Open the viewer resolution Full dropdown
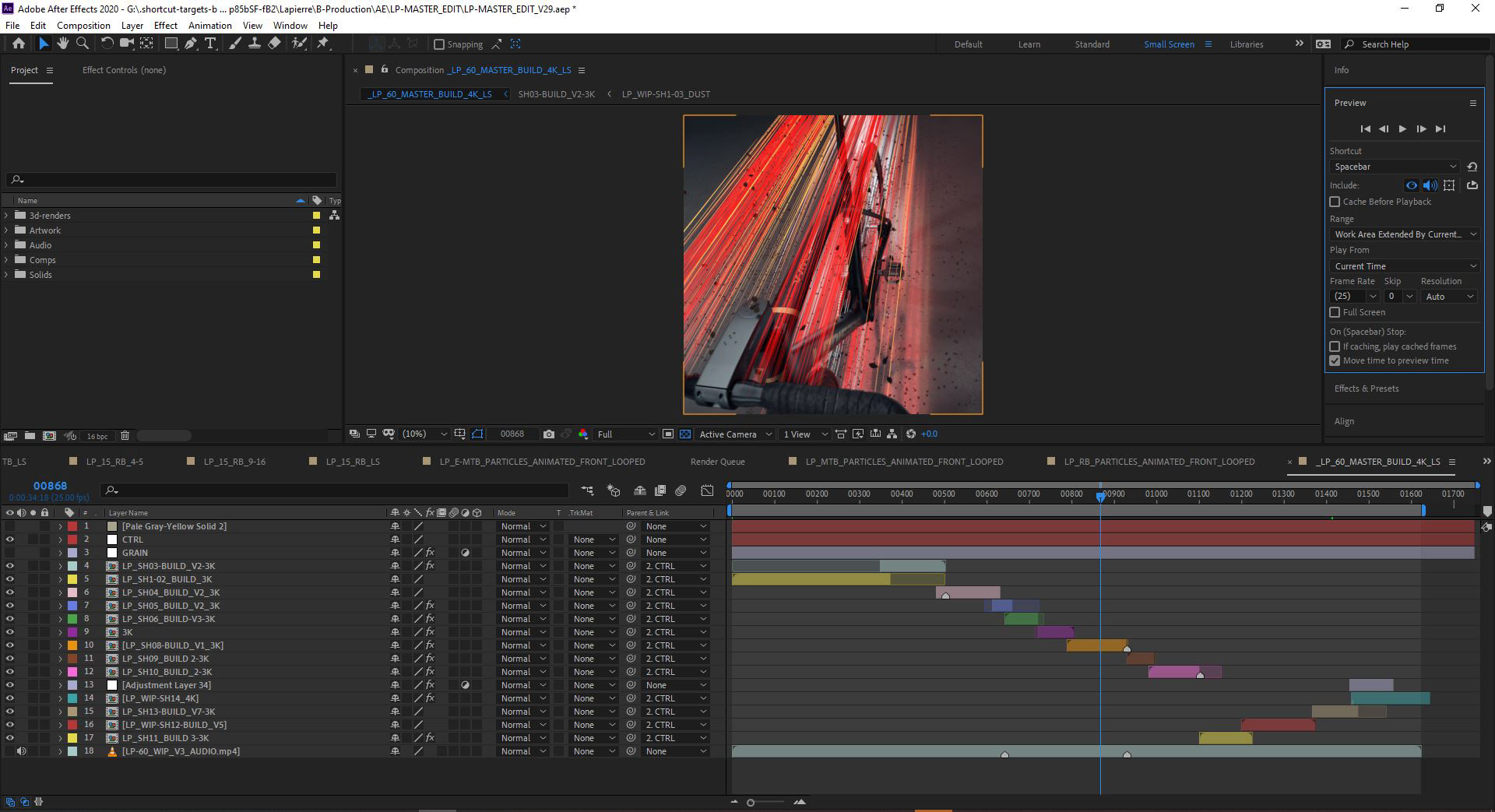Image resolution: width=1495 pixels, height=812 pixels. [x=625, y=434]
